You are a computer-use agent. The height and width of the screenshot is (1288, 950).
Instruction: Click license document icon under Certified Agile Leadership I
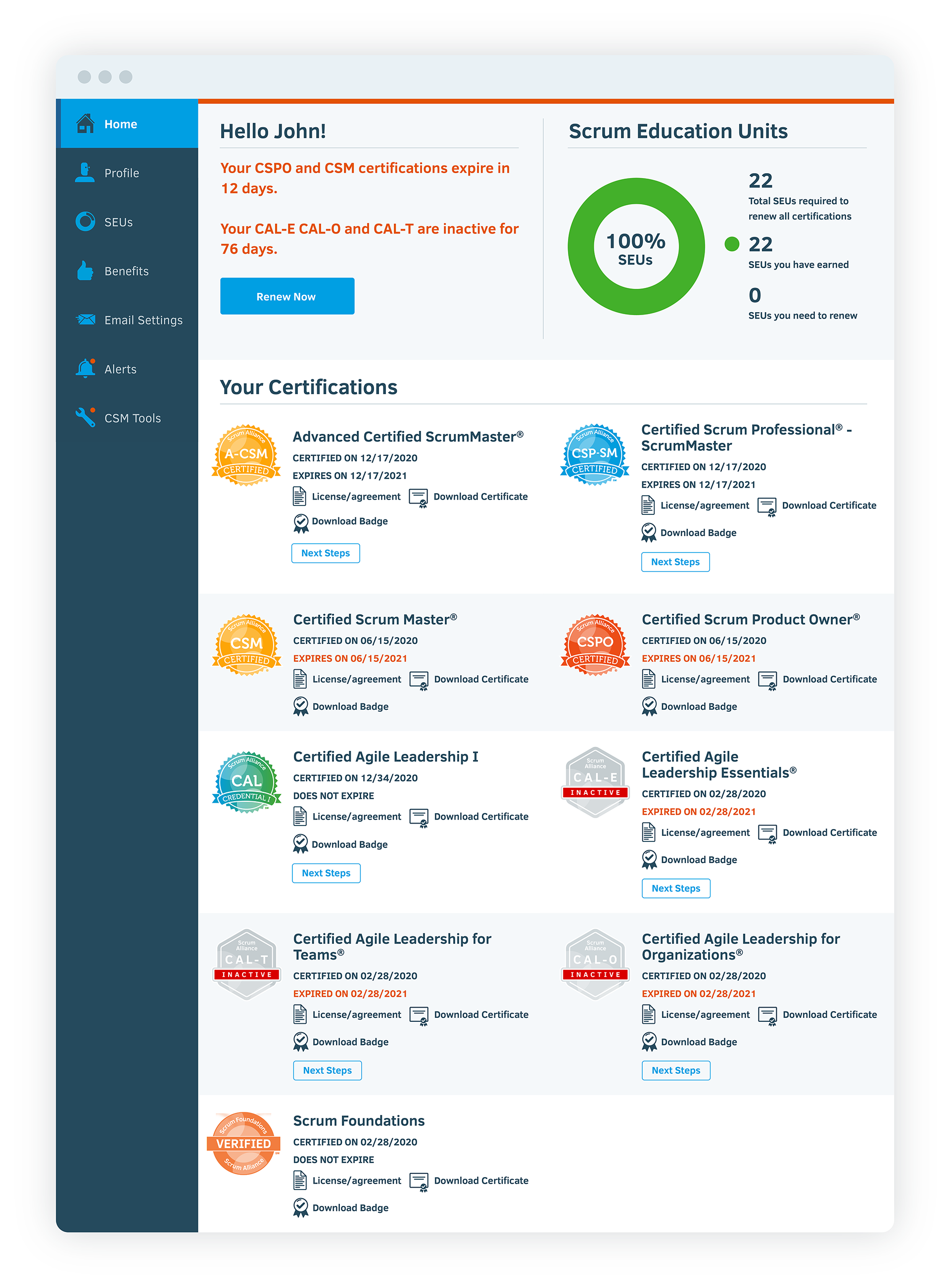(x=300, y=816)
